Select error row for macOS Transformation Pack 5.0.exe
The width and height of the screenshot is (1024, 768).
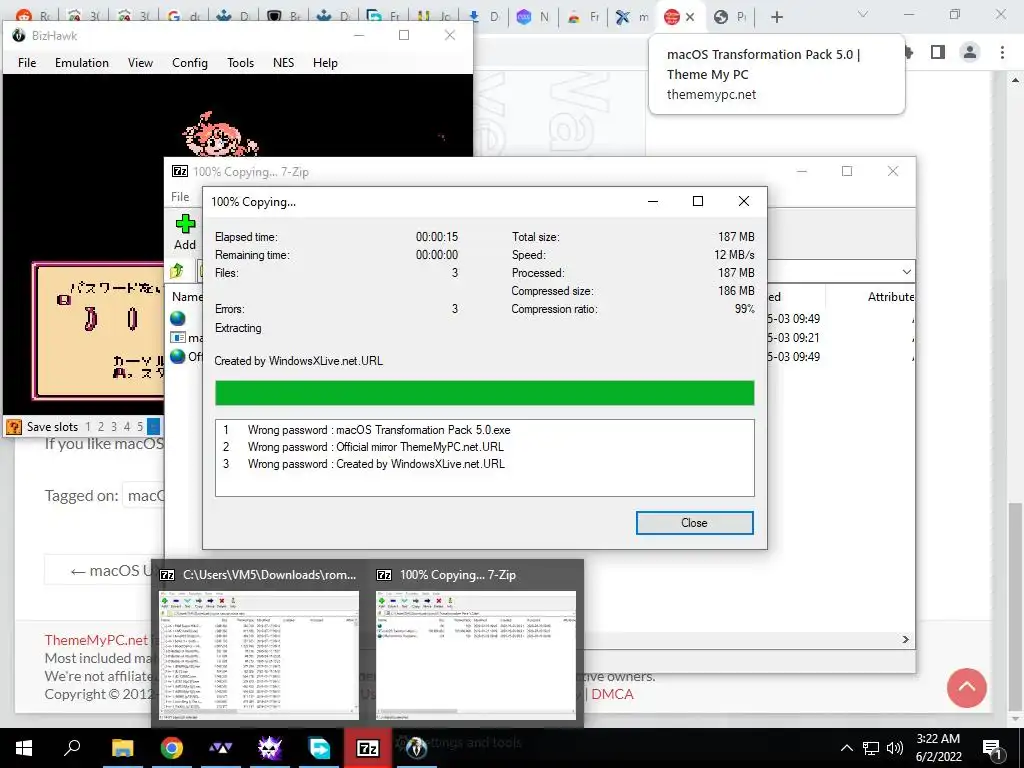point(485,430)
